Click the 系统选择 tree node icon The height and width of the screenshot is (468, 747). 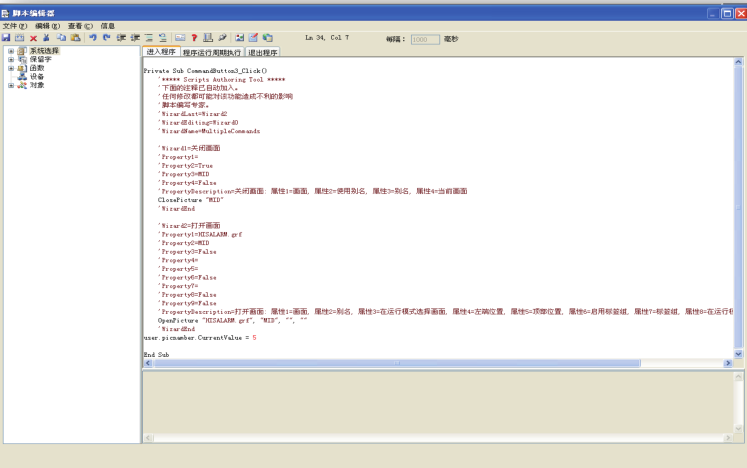pyautogui.click(x=22, y=51)
